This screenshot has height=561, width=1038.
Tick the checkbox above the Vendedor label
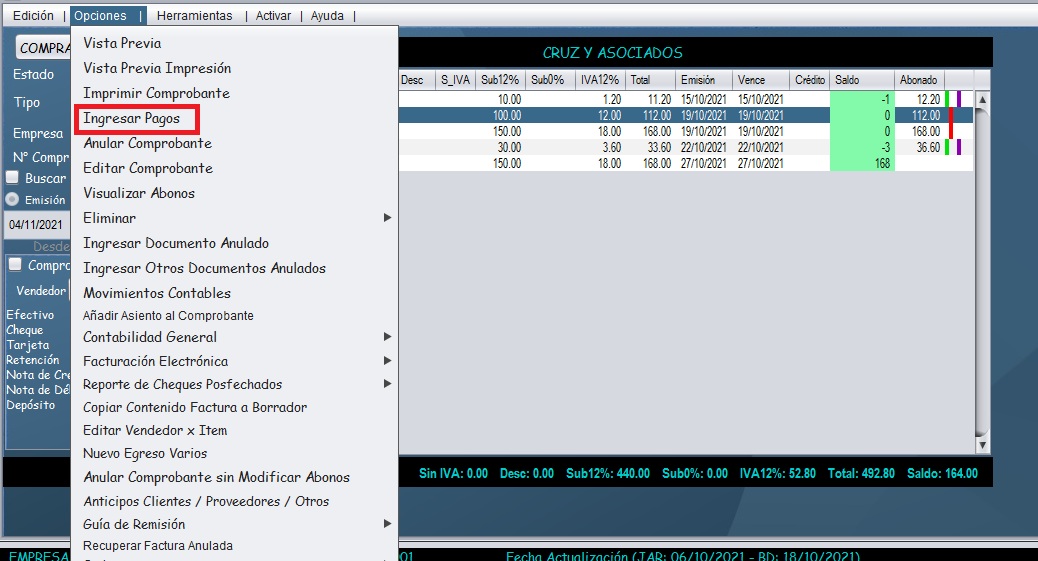pyautogui.click(x=14, y=266)
